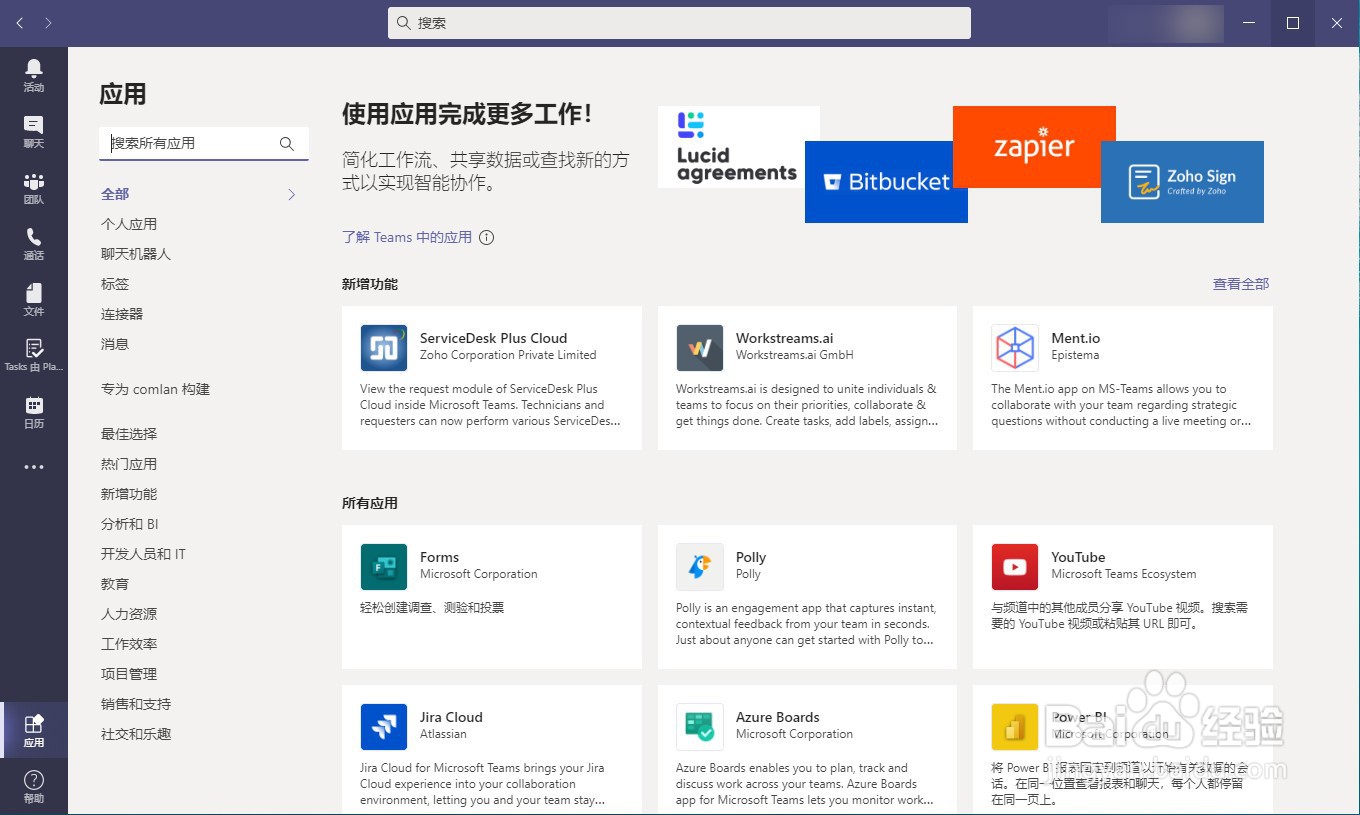Click the Zapier banner tile
The width and height of the screenshot is (1360, 815).
(1034, 147)
